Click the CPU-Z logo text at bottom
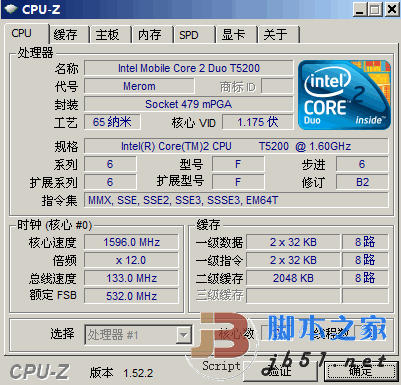The height and width of the screenshot is (385, 401). coord(40,372)
